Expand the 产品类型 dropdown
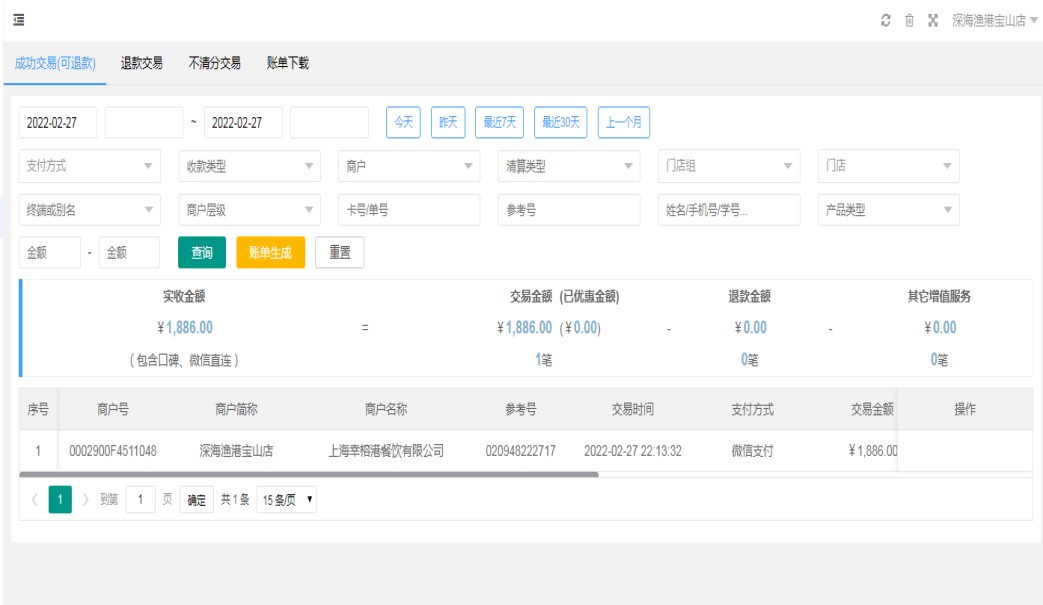Image resolution: width=1043 pixels, height=605 pixels. [887, 210]
